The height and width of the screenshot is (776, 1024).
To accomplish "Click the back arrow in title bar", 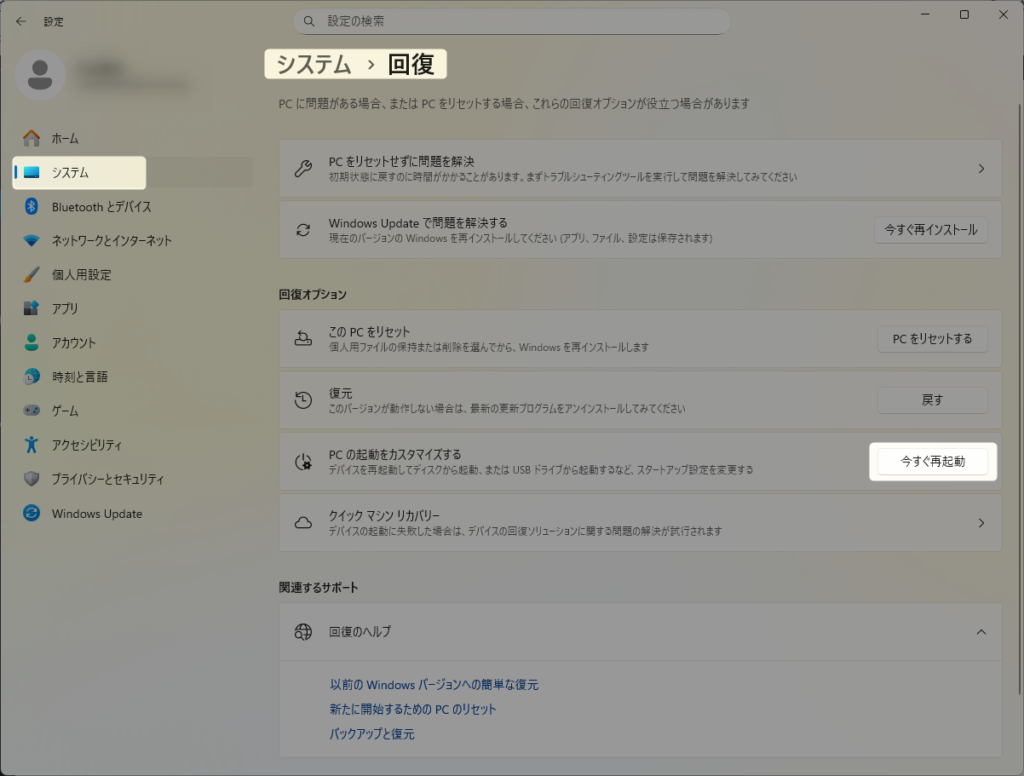I will (21, 21).
